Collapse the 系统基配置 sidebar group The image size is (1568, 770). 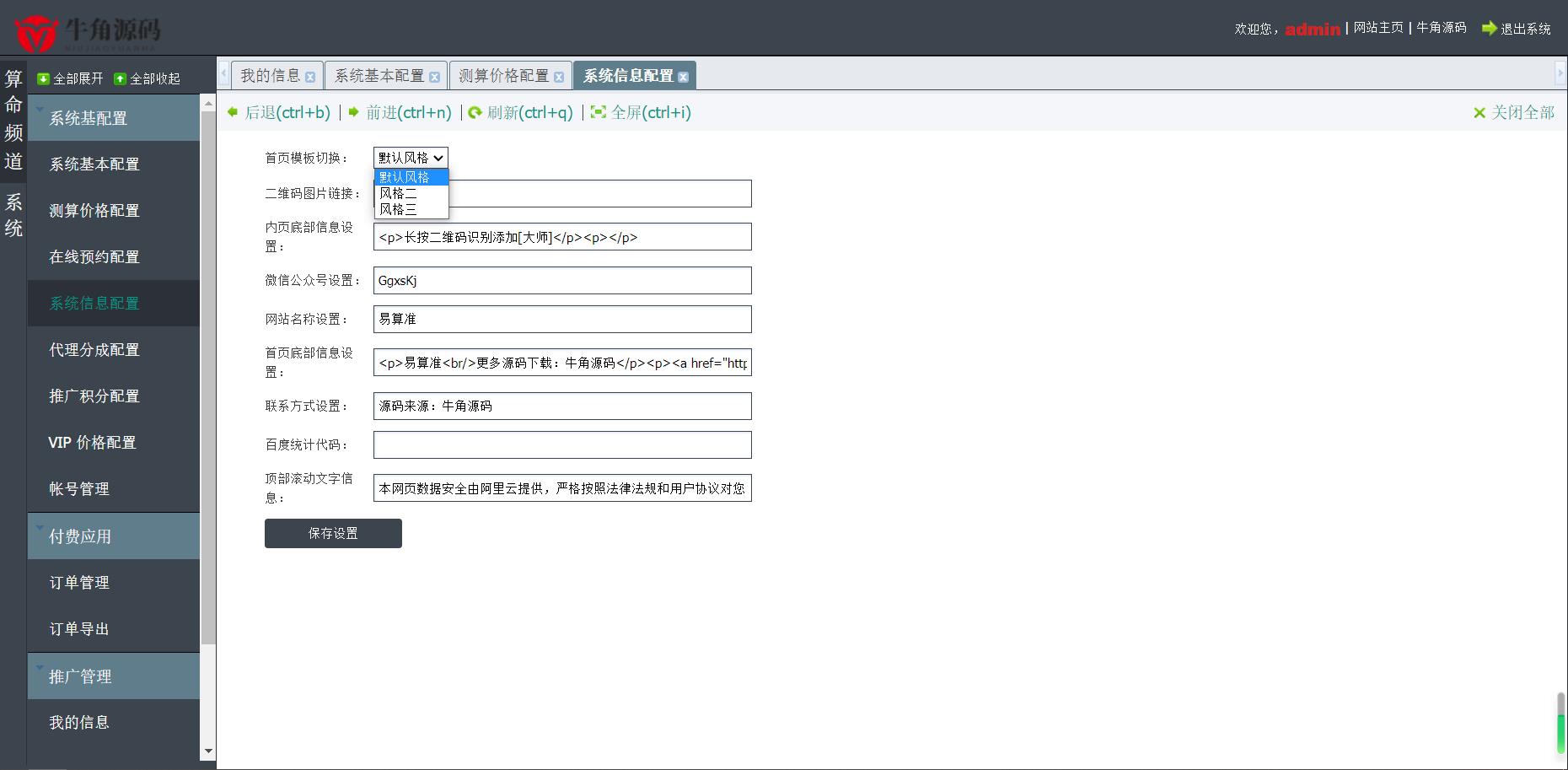click(x=114, y=118)
